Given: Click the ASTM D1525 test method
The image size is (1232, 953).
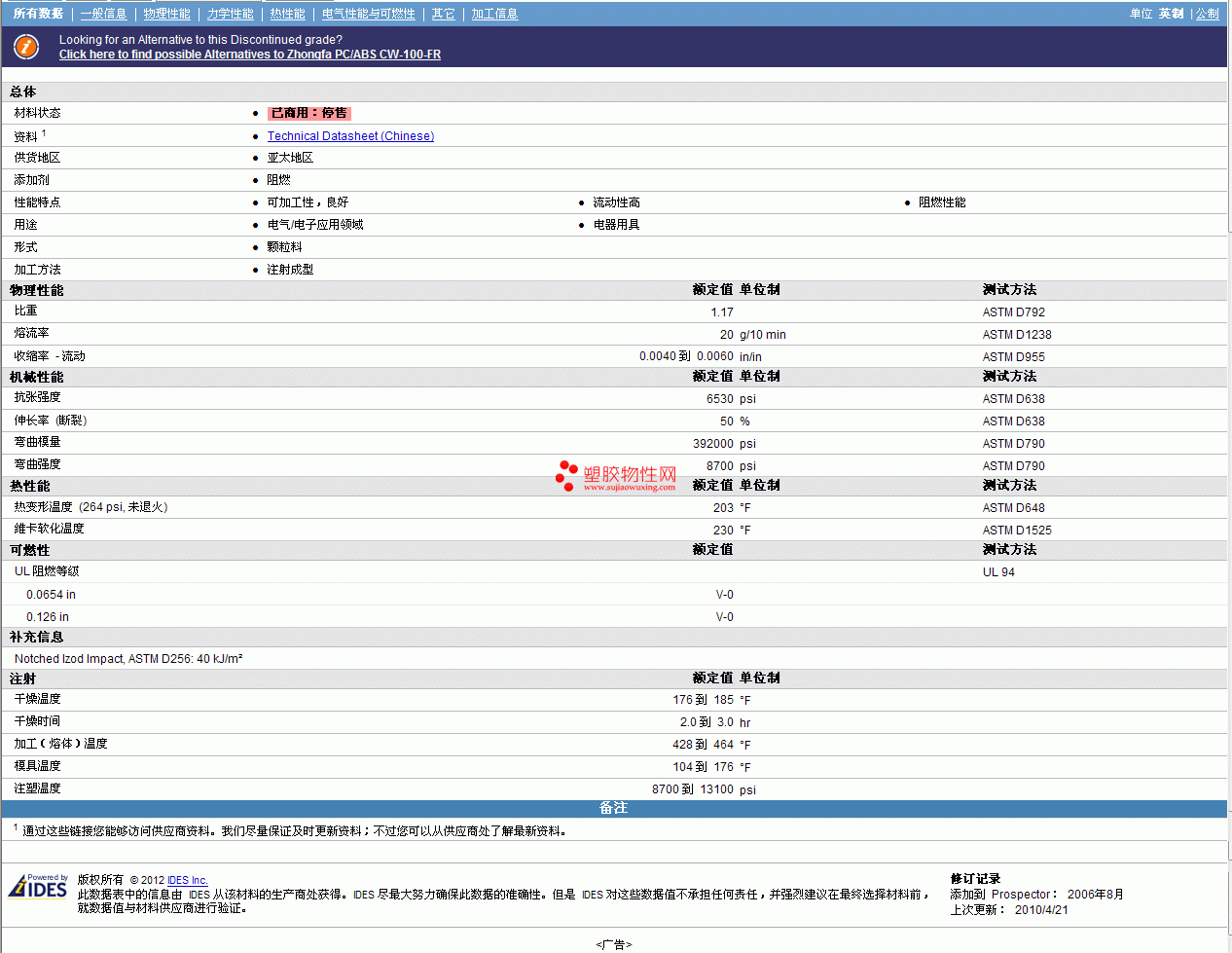Looking at the screenshot, I should pos(1017,531).
